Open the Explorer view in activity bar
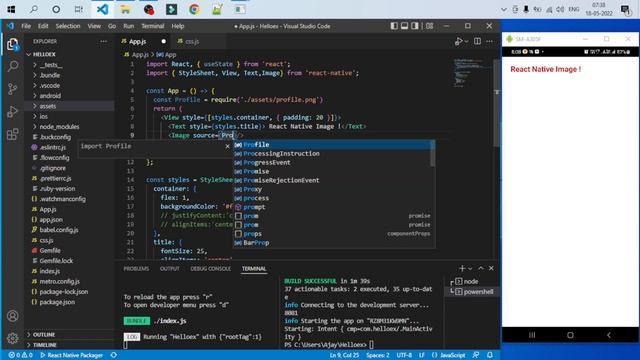 click(13, 44)
